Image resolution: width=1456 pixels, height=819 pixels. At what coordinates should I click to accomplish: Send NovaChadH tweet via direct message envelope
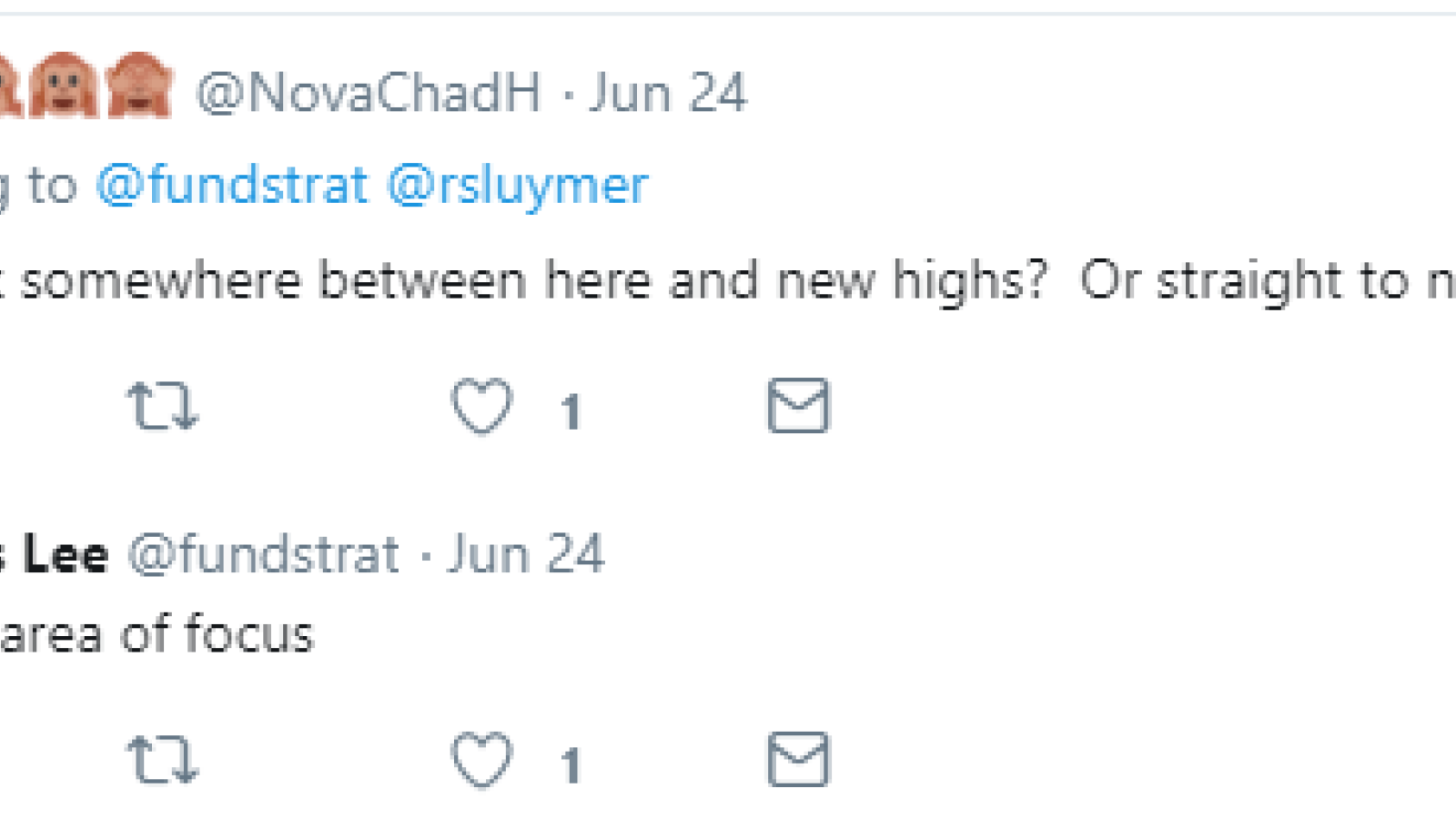799,405
